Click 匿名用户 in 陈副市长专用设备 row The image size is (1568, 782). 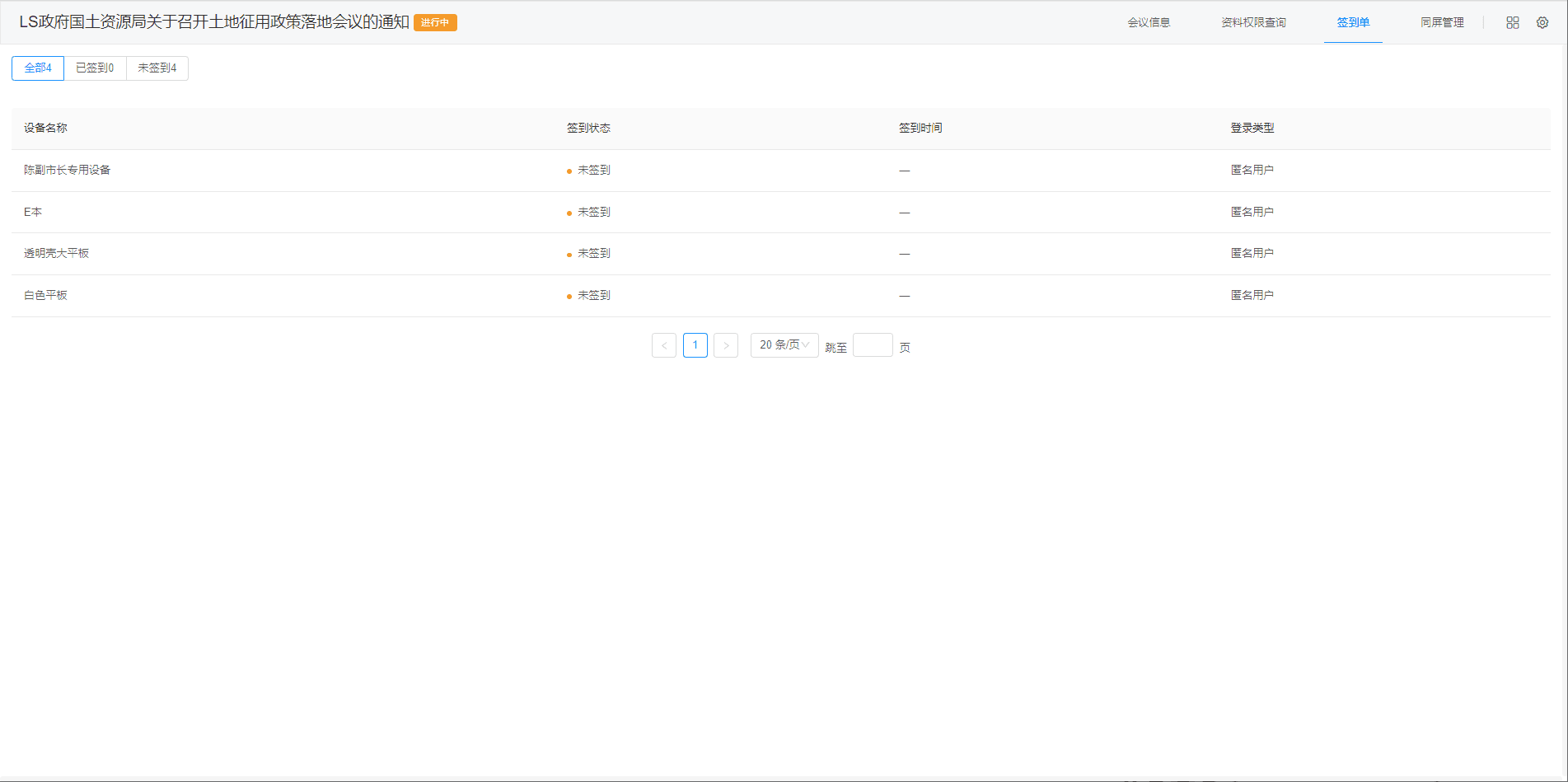click(x=1252, y=171)
